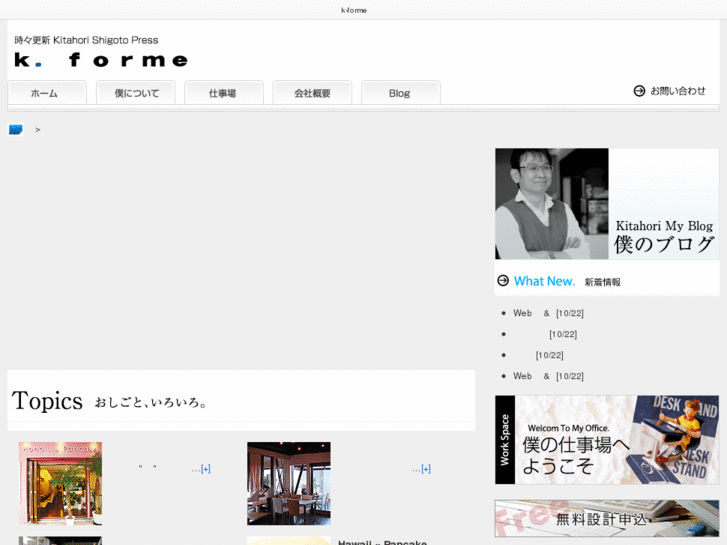The width and height of the screenshot is (727, 545).
Task: Click the arrow icon beside お問い合わせ
Action: point(639,91)
